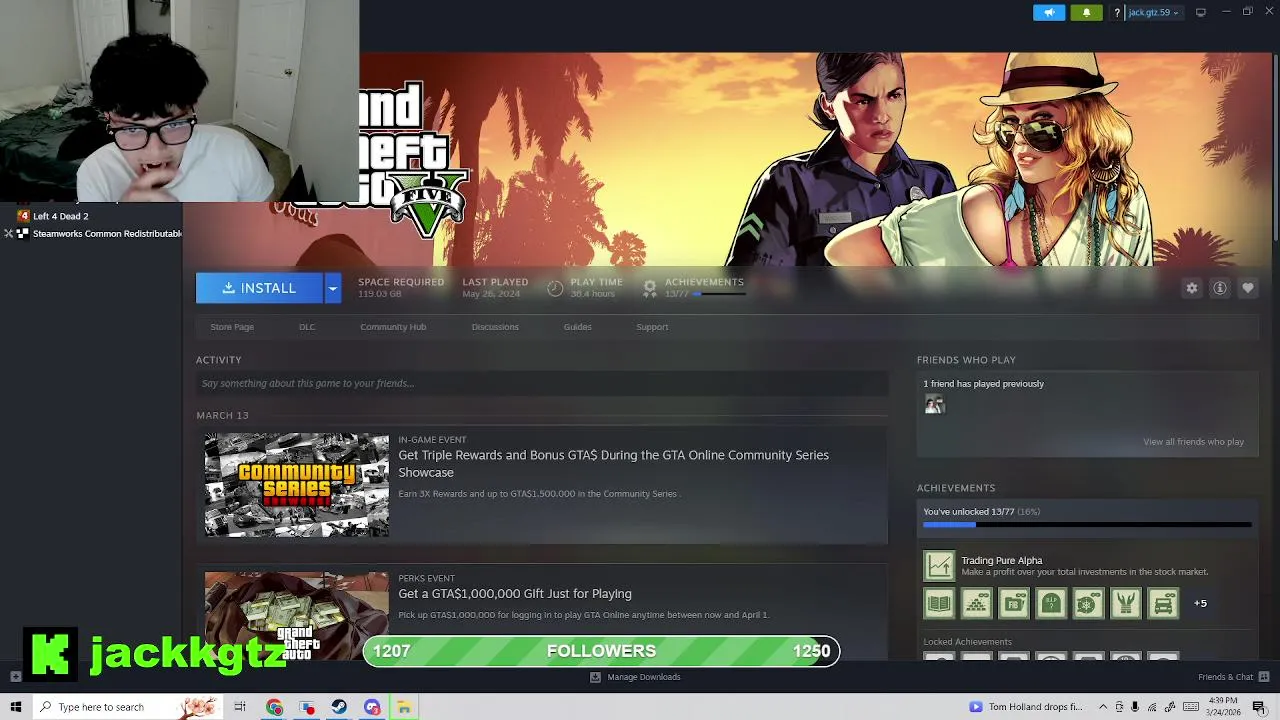The width and height of the screenshot is (1280, 720).
Task: Click 'View all friends who play' link
Action: click(1193, 442)
